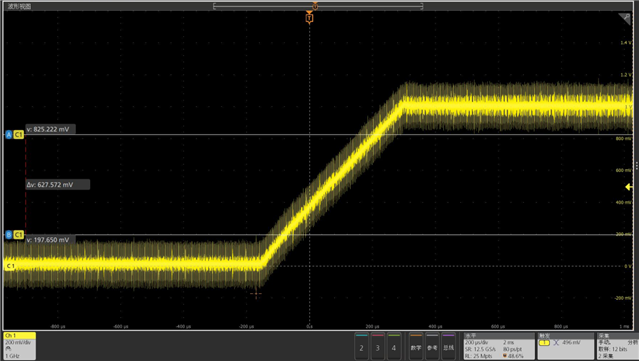Open the 总线 (Bus) waveform button
The width and height of the screenshot is (639, 361).
(x=448, y=346)
